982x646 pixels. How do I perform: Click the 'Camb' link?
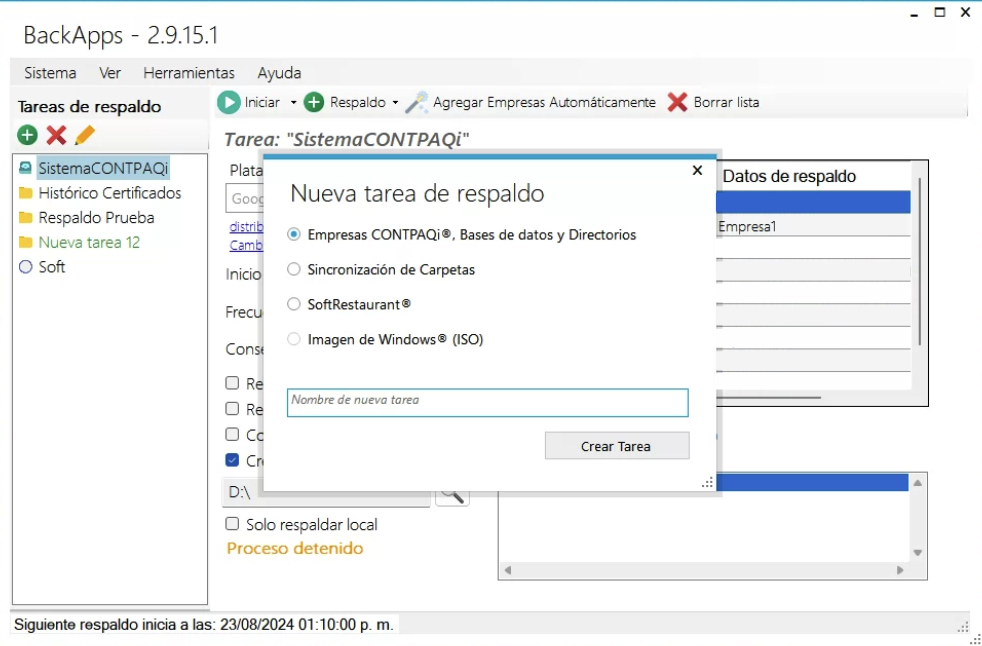click(246, 245)
